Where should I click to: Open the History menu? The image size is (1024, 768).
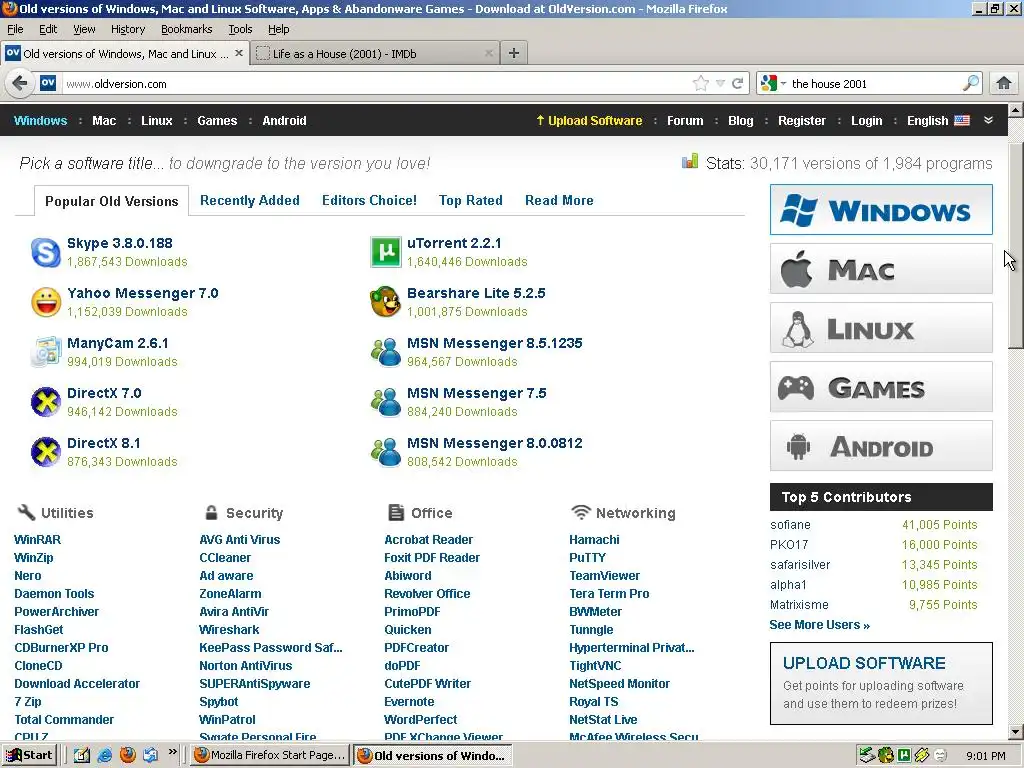point(128,29)
